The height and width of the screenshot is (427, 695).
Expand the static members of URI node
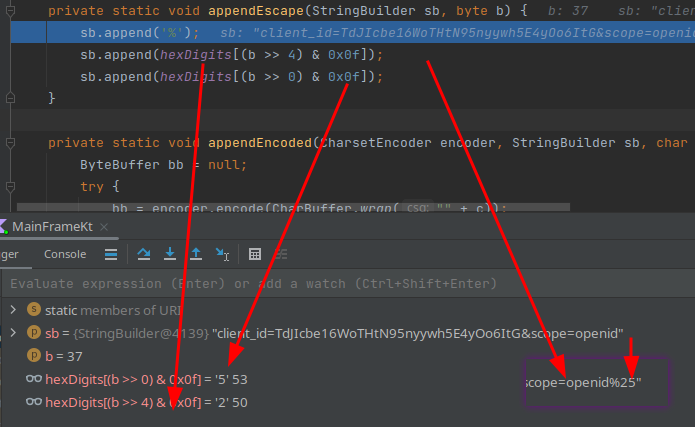coord(12,309)
